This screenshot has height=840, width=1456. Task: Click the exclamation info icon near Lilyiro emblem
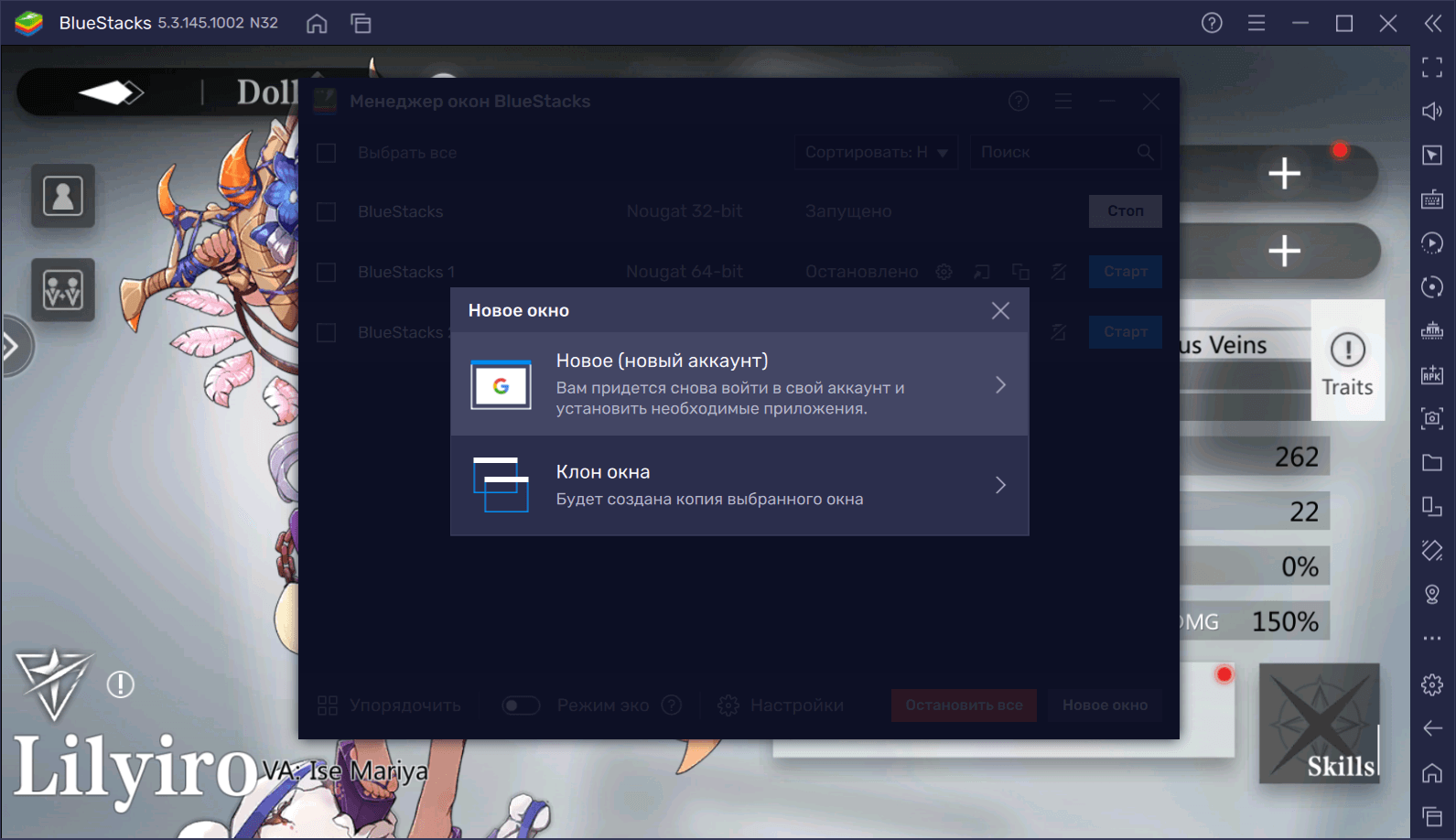[x=120, y=684]
